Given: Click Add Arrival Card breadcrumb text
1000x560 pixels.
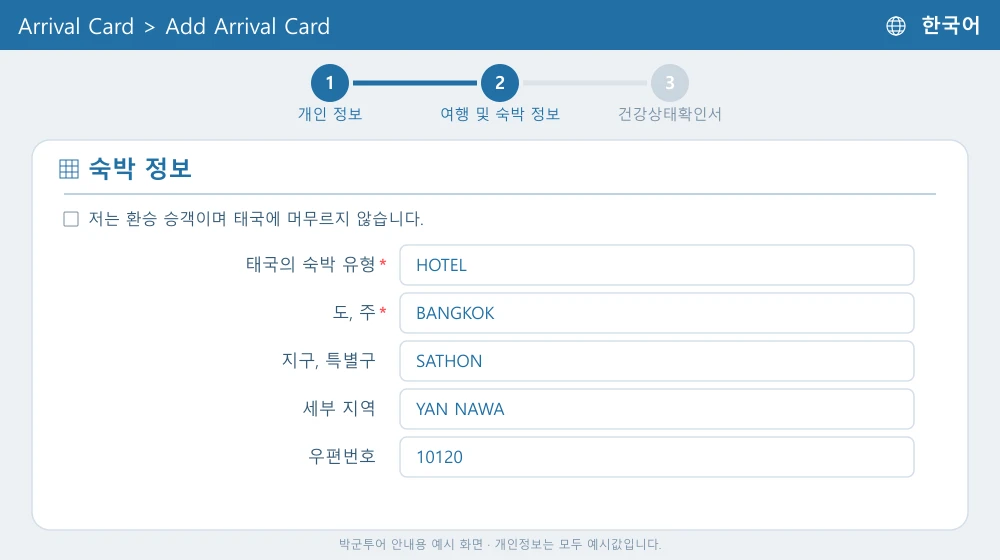Looking at the screenshot, I should pyautogui.click(x=247, y=26).
